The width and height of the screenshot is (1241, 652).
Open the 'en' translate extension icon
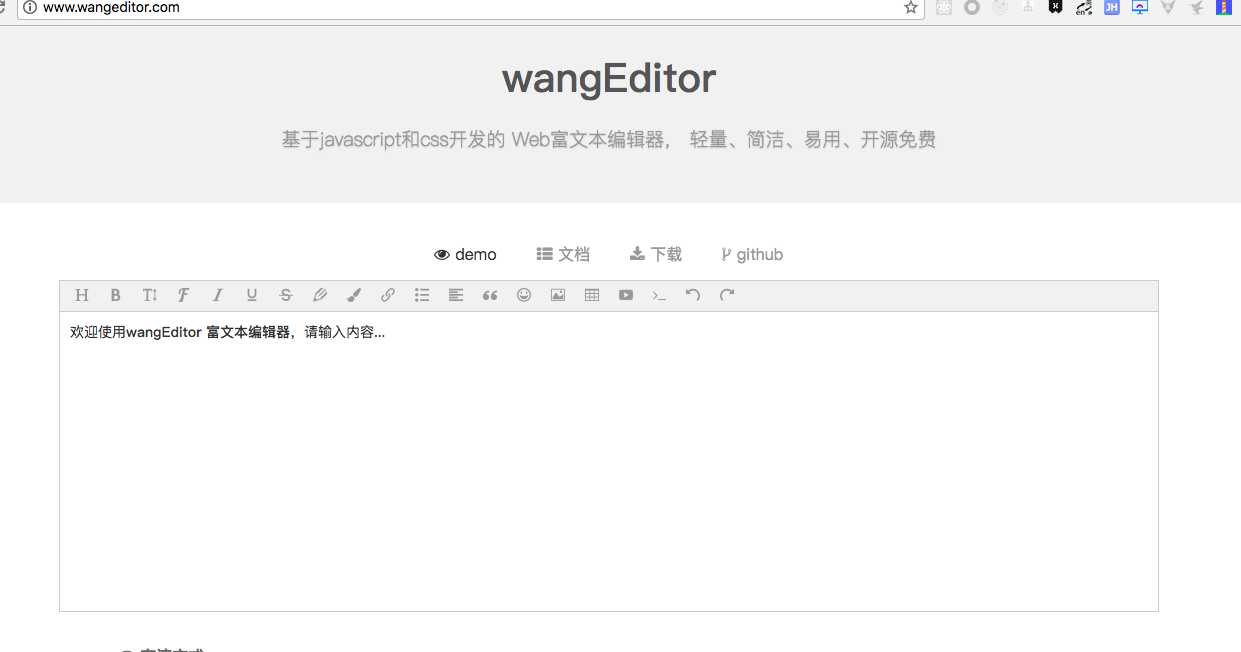(1084, 7)
